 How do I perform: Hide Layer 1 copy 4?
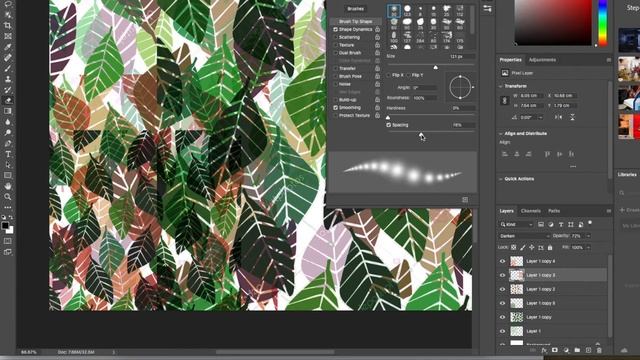click(502, 261)
